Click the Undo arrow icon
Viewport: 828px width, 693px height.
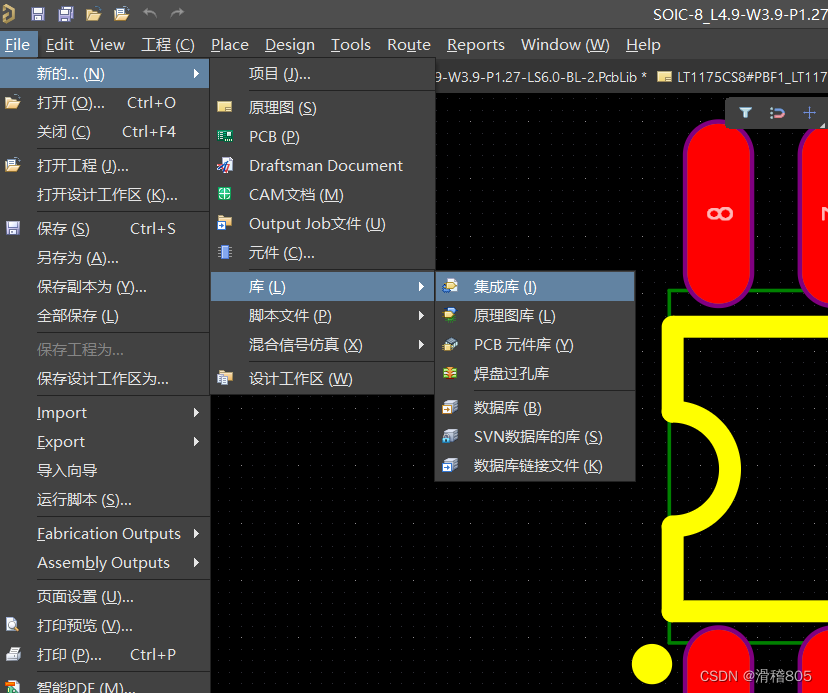click(x=150, y=13)
